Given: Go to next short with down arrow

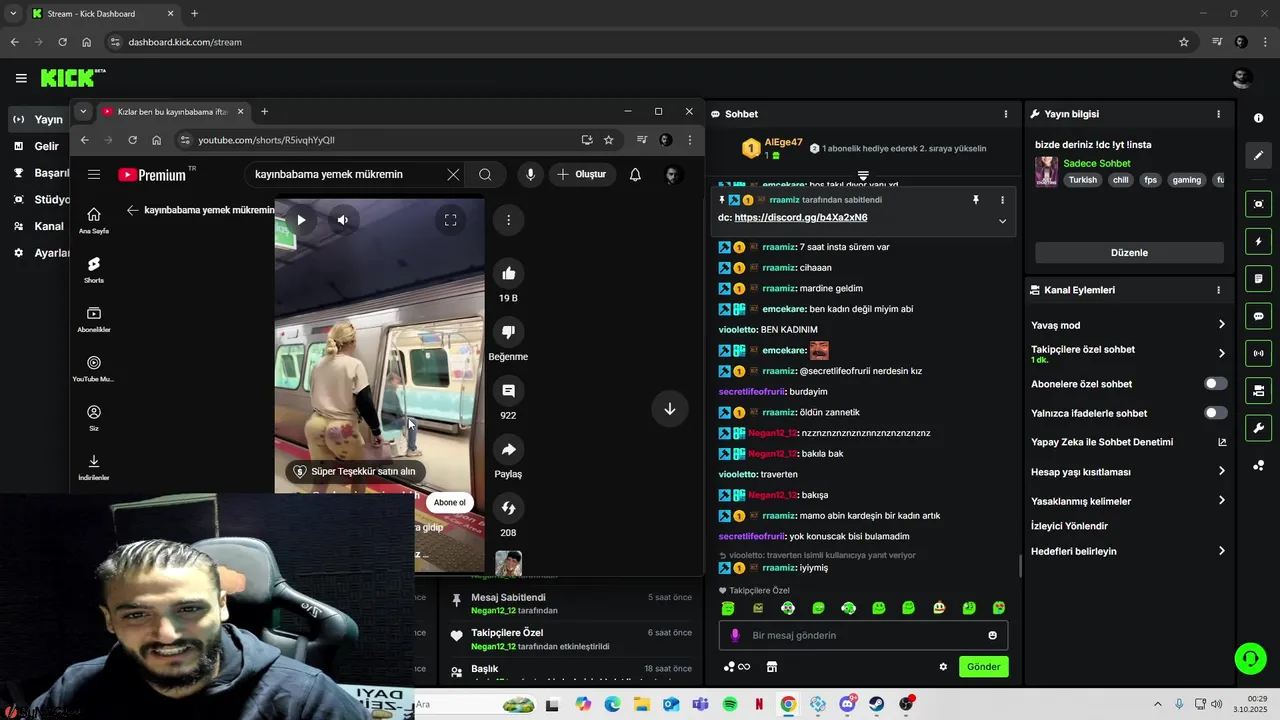Looking at the screenshot, I should [x=670, y=409].
